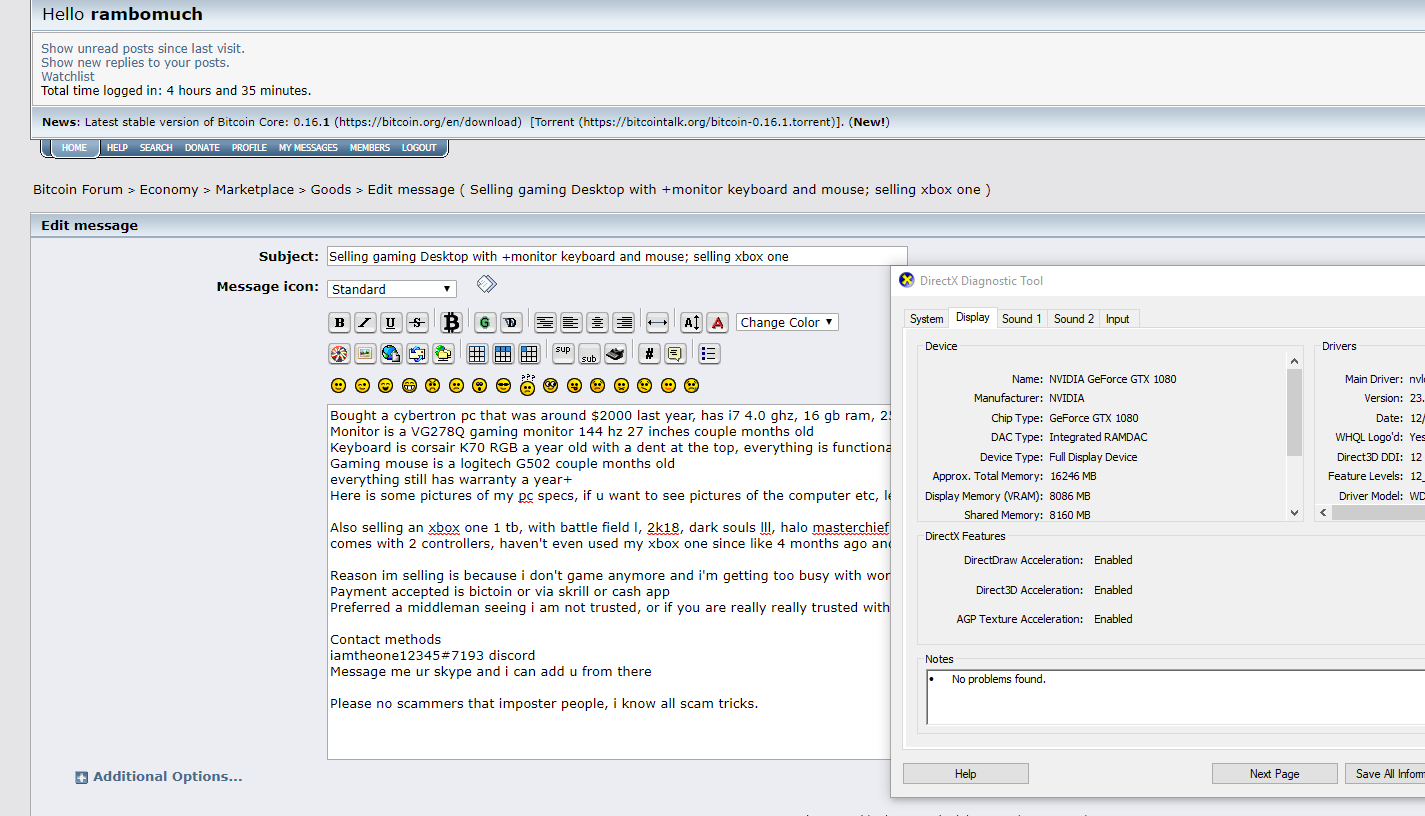Apply the Shadow text effect

pyautogui.click(x=511, y=322)
